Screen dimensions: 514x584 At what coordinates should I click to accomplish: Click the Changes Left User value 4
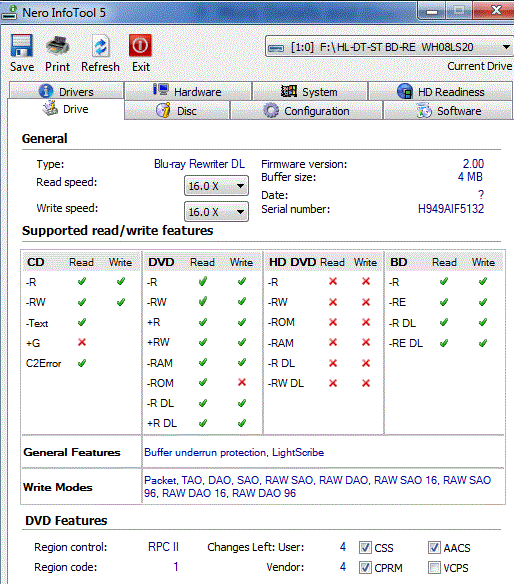click(x=343, y=547)
